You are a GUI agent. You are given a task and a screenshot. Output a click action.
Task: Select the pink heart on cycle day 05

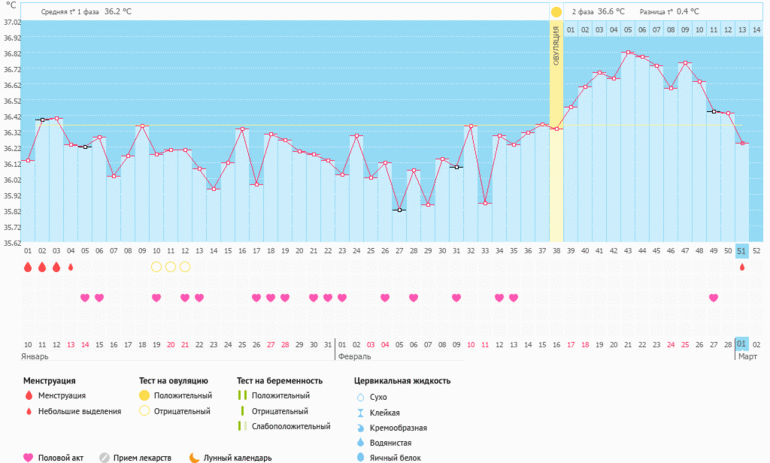(x=85, y=298)
